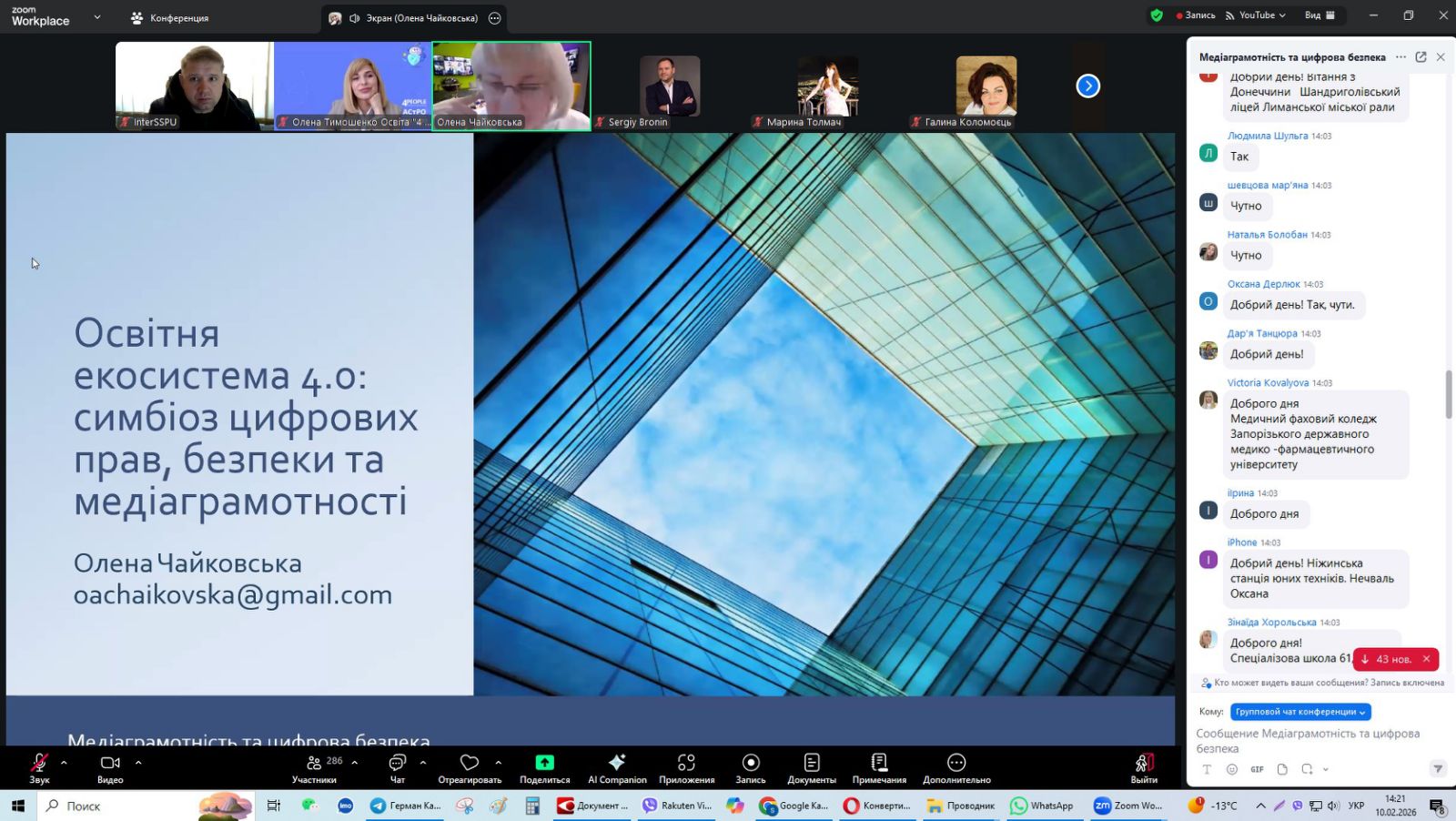Viewport: 1456px width, 821px height.
Task: Click the emoji icon in chat composer
Action: pyautogui.click(x=1232, y=769)
